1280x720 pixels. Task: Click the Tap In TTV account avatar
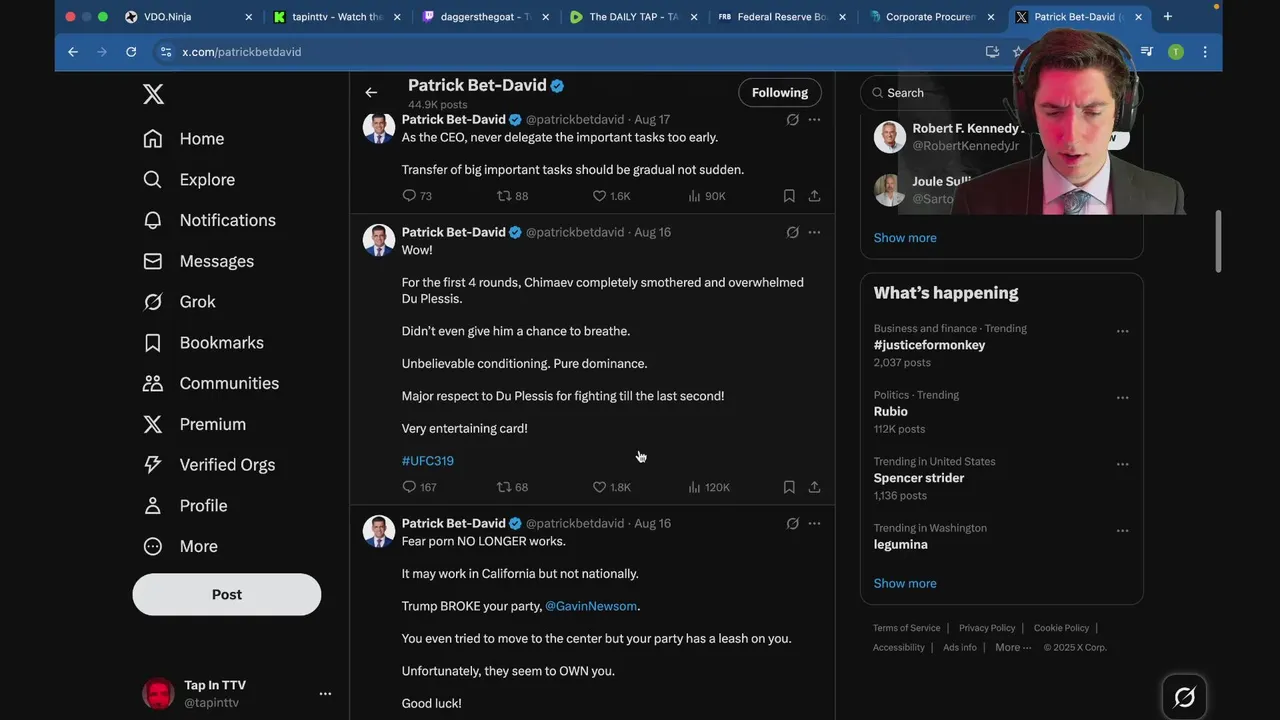(158, 693)
